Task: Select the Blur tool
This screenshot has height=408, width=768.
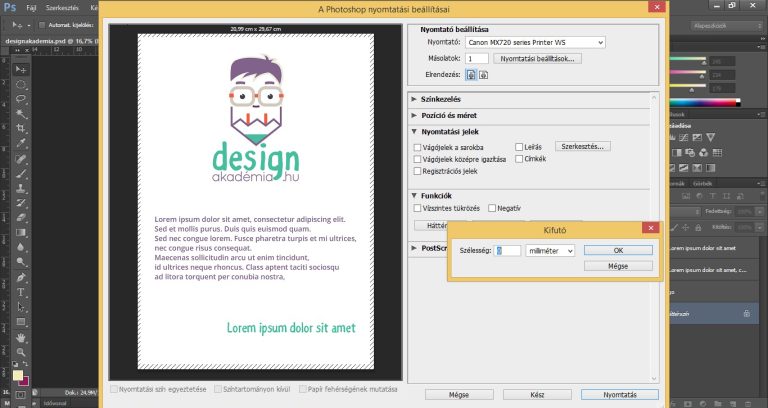Action: (x=21, y=247)
